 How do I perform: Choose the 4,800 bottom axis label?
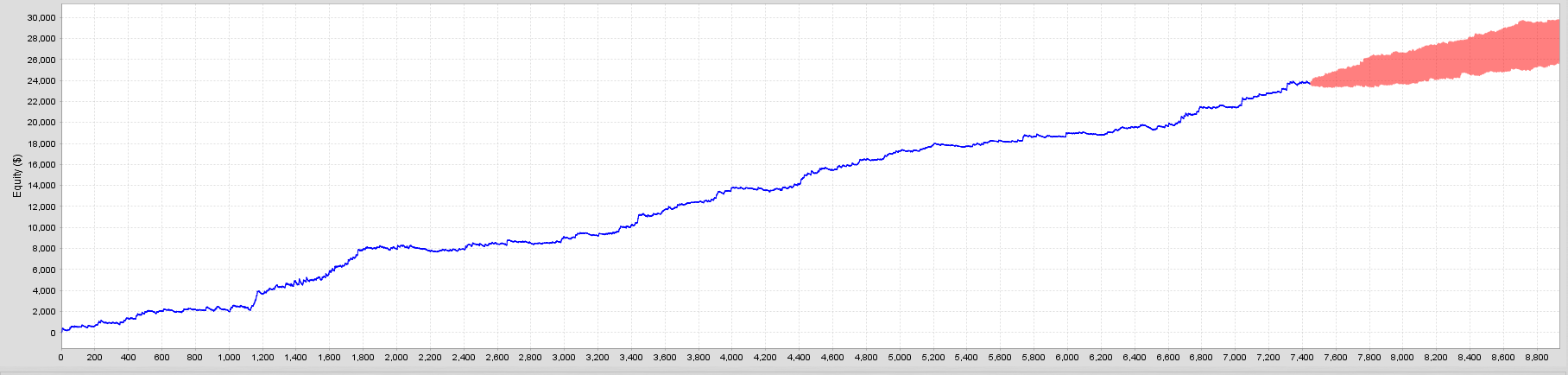tap(866, 357)
